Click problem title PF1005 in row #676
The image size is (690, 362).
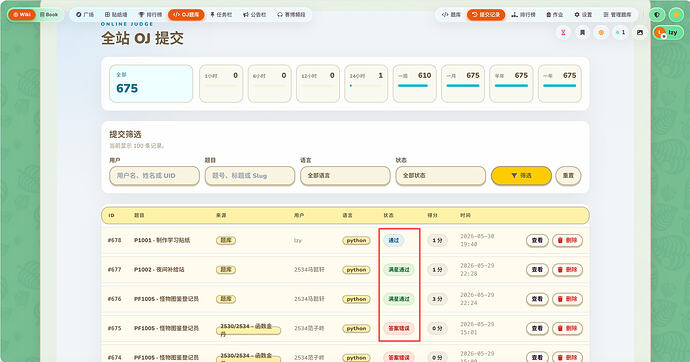166,299
